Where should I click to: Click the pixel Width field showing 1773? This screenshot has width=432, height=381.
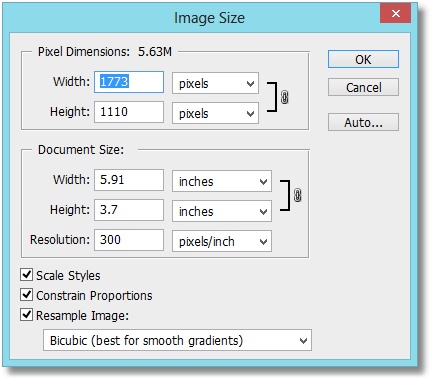(x=129, y=82)
